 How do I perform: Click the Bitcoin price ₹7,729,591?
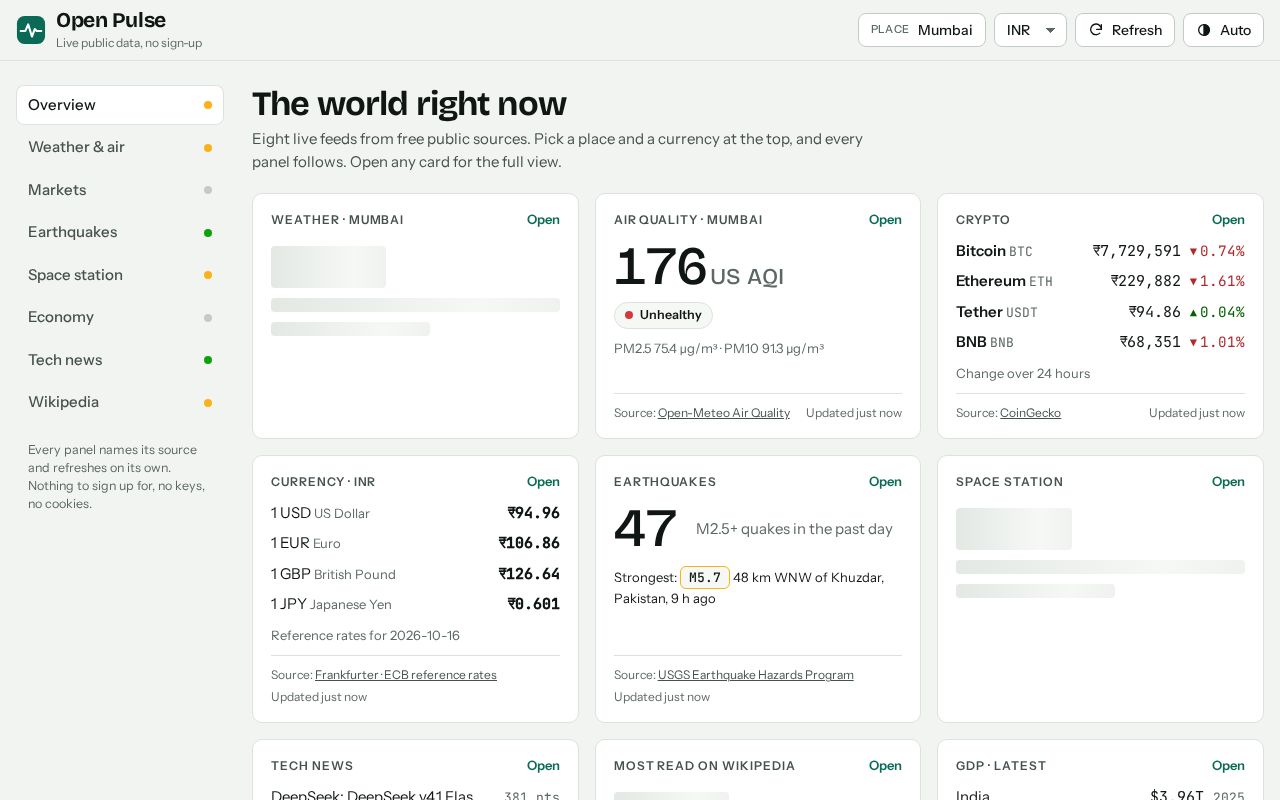click(1137, 251)
